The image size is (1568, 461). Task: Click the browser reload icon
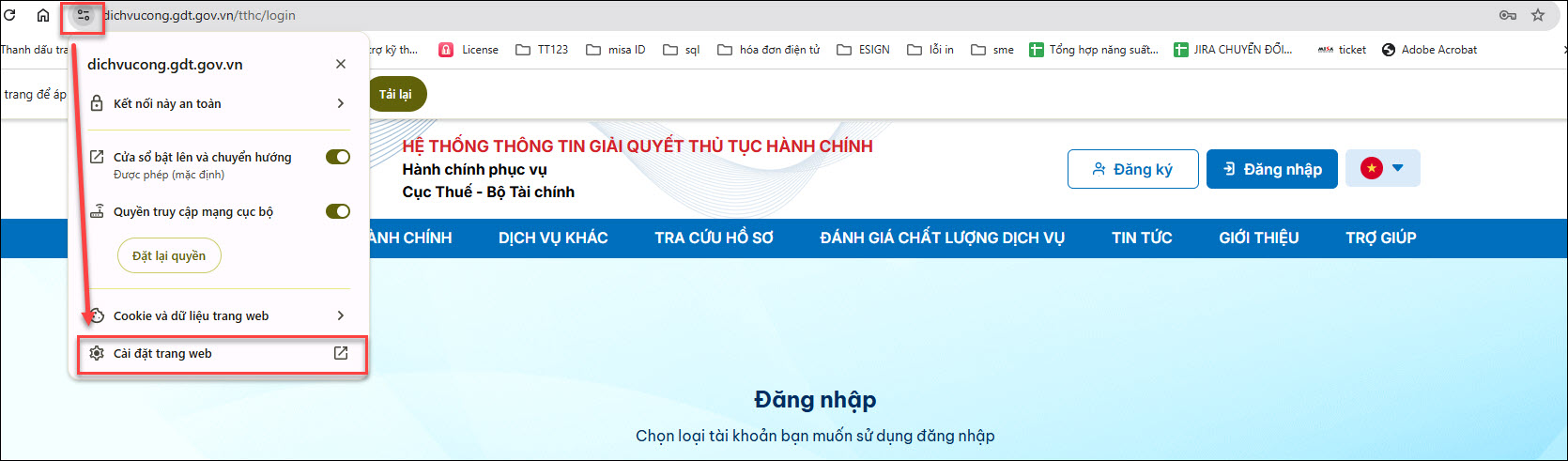10,15
